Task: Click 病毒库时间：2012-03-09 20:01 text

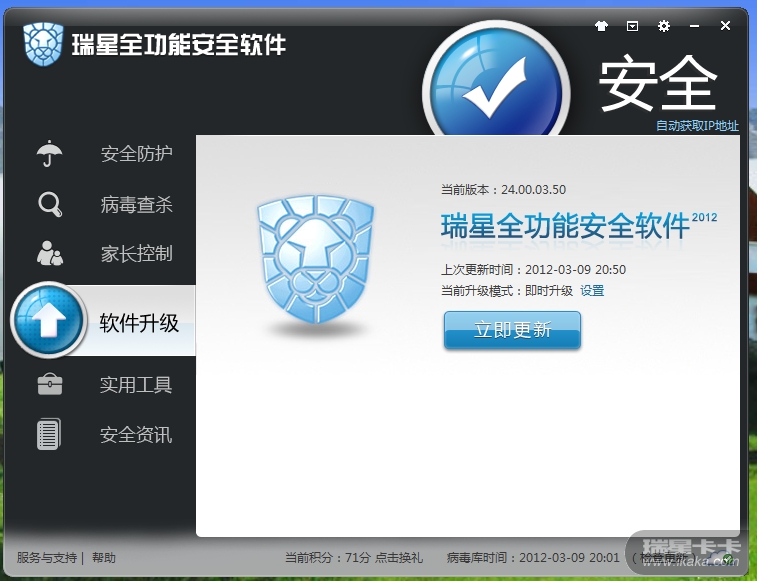Action: (533, 558)
